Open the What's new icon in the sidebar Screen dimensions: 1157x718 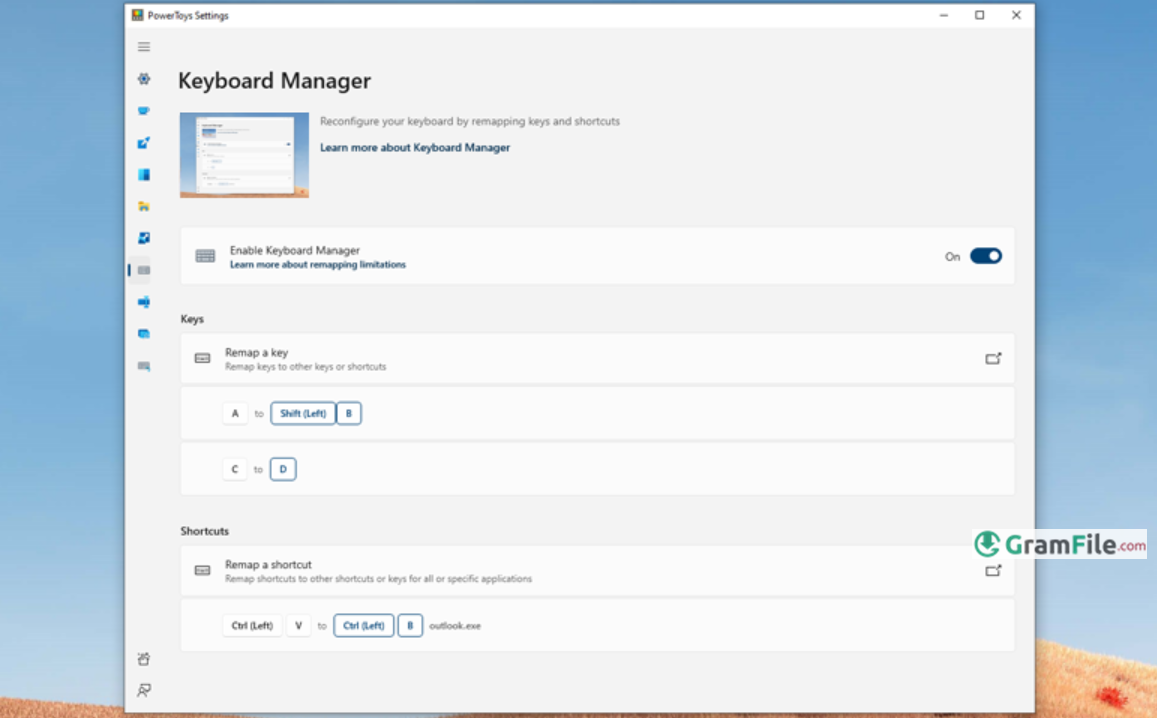click(144, 659)
